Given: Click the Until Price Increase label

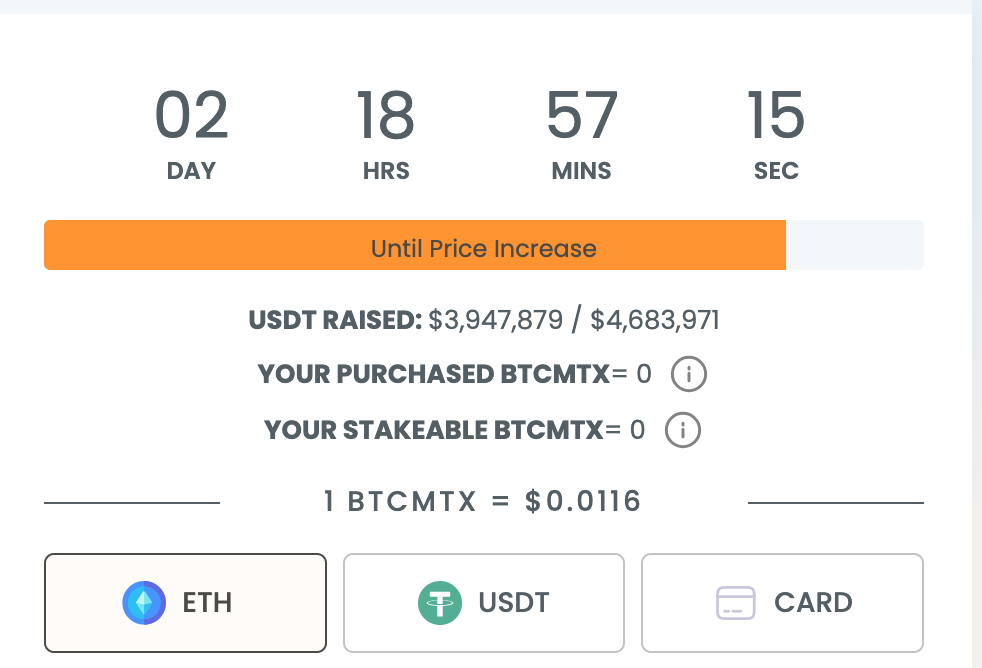Looking at the screenshot, I should (x=483, y=249).
